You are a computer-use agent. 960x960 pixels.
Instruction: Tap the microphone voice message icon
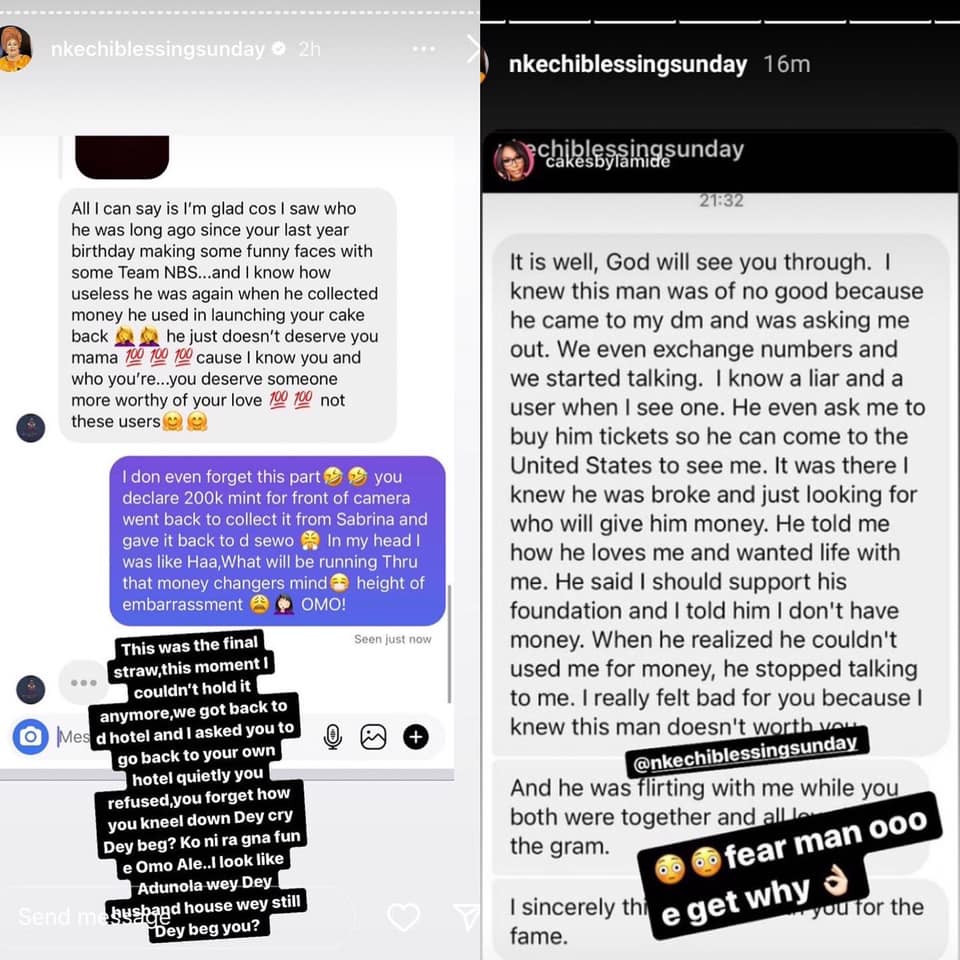(x=332, y=737)
